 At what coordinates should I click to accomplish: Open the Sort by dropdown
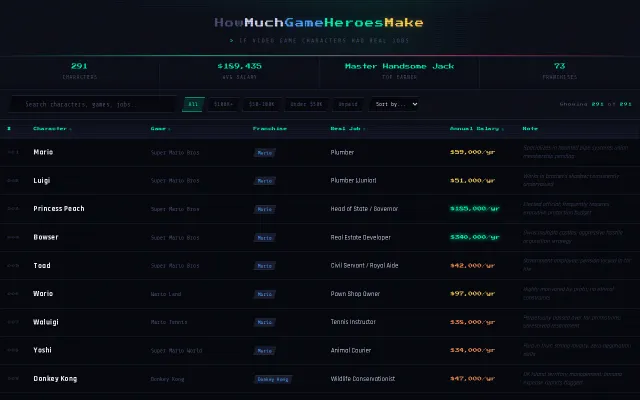pos(394,104)
